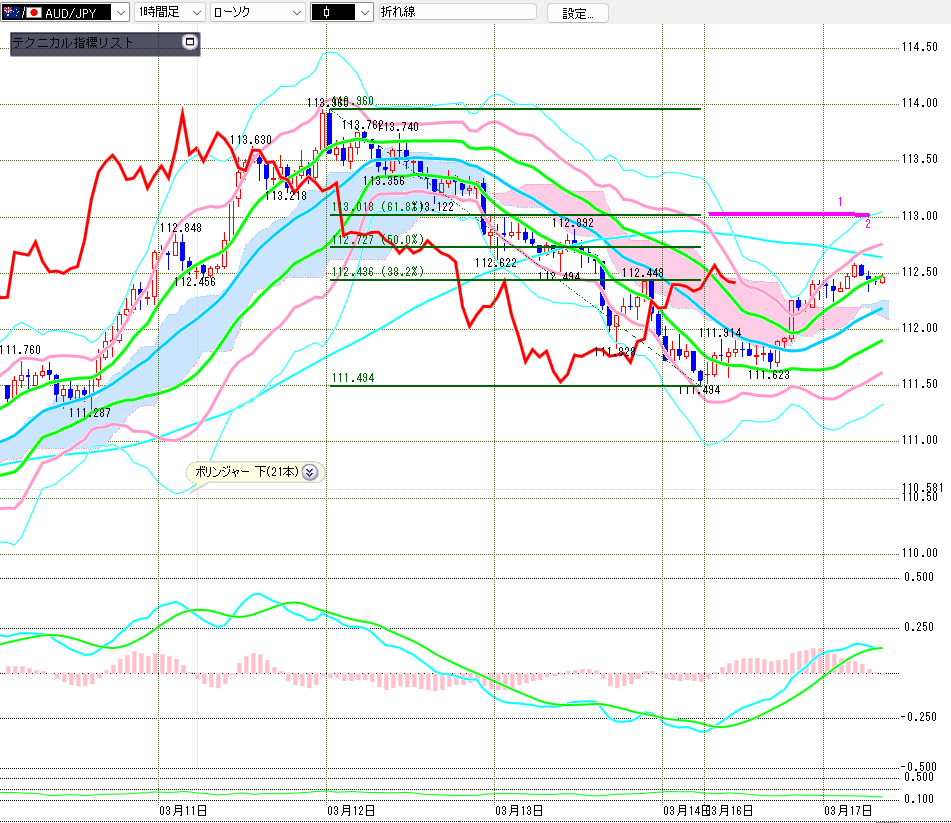Expand the テクニカル指標リスト panel with its square icon
Viewport: 951px width, 823px height.
coord(190,43)
